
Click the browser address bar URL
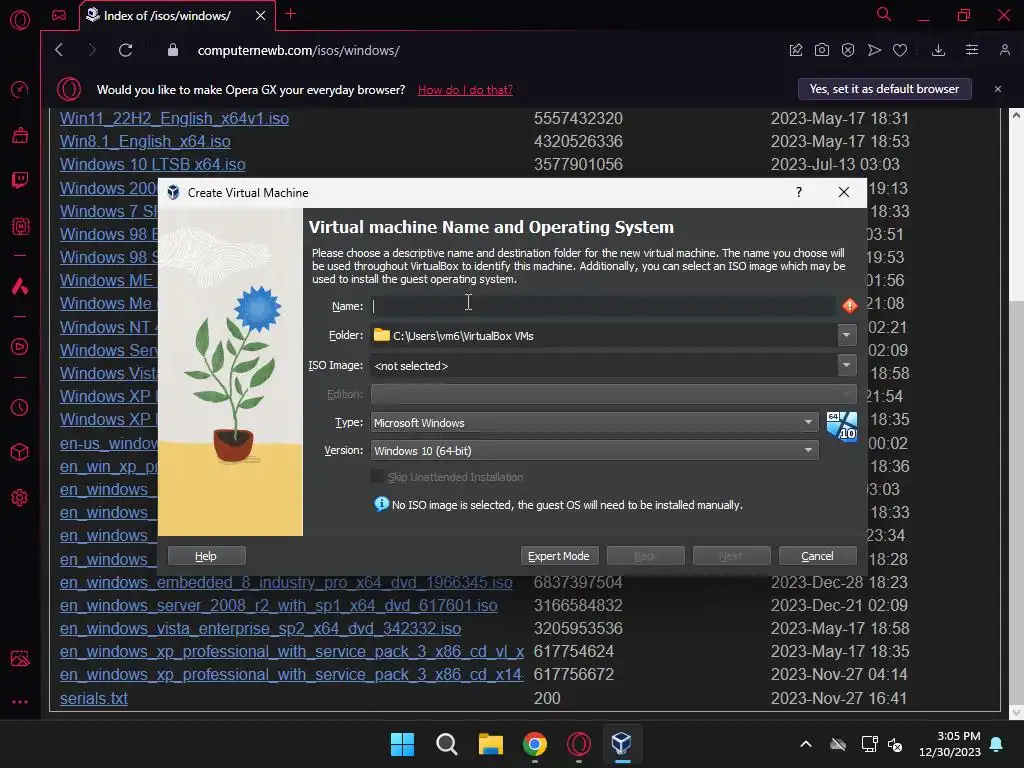point(298,50)
